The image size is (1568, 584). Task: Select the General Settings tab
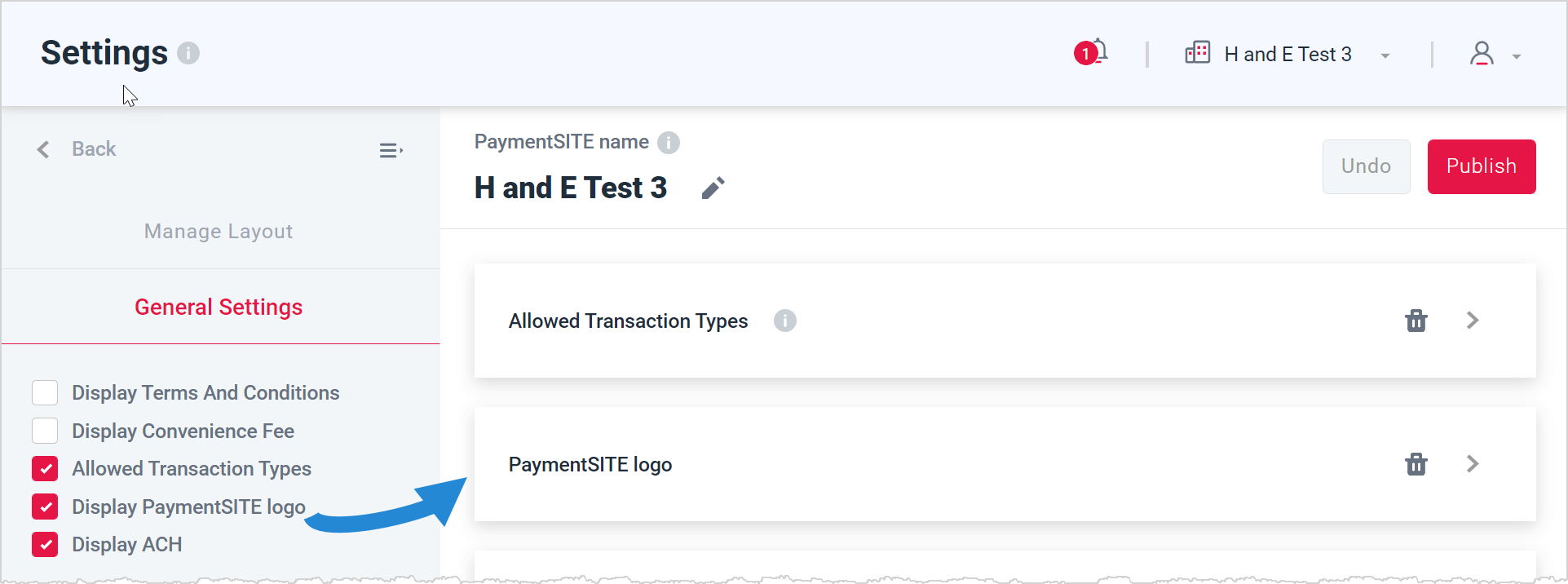(219, 307)
